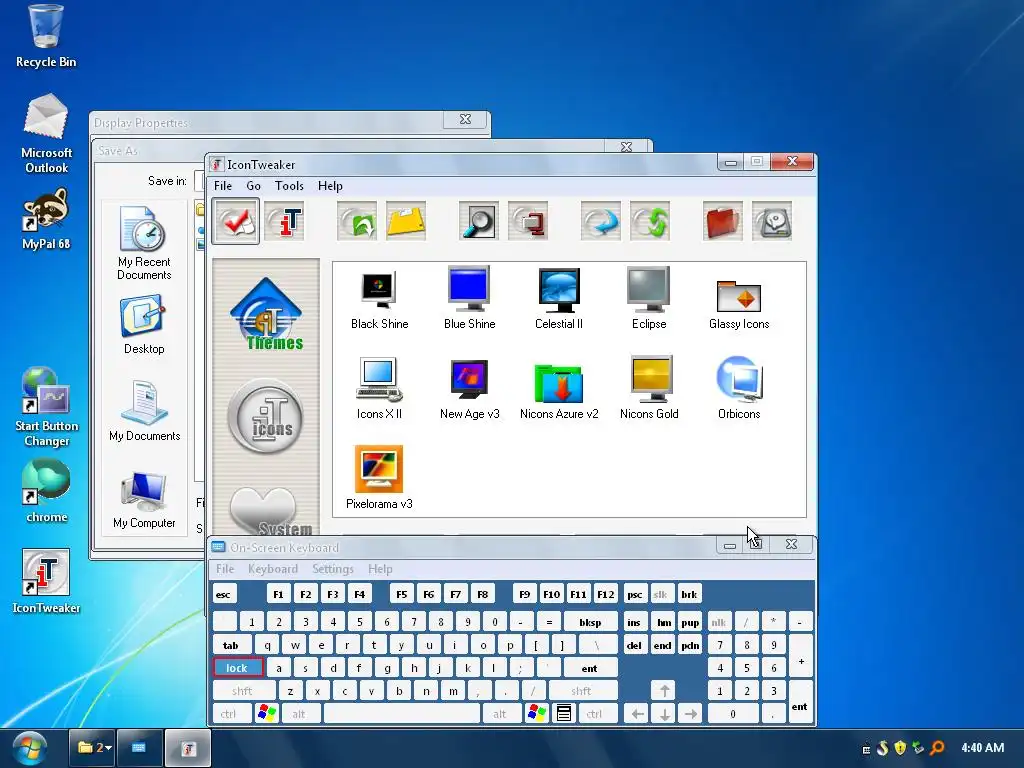Click the up arrow key
Screen dimensions: 1024x768
point(664,691)
